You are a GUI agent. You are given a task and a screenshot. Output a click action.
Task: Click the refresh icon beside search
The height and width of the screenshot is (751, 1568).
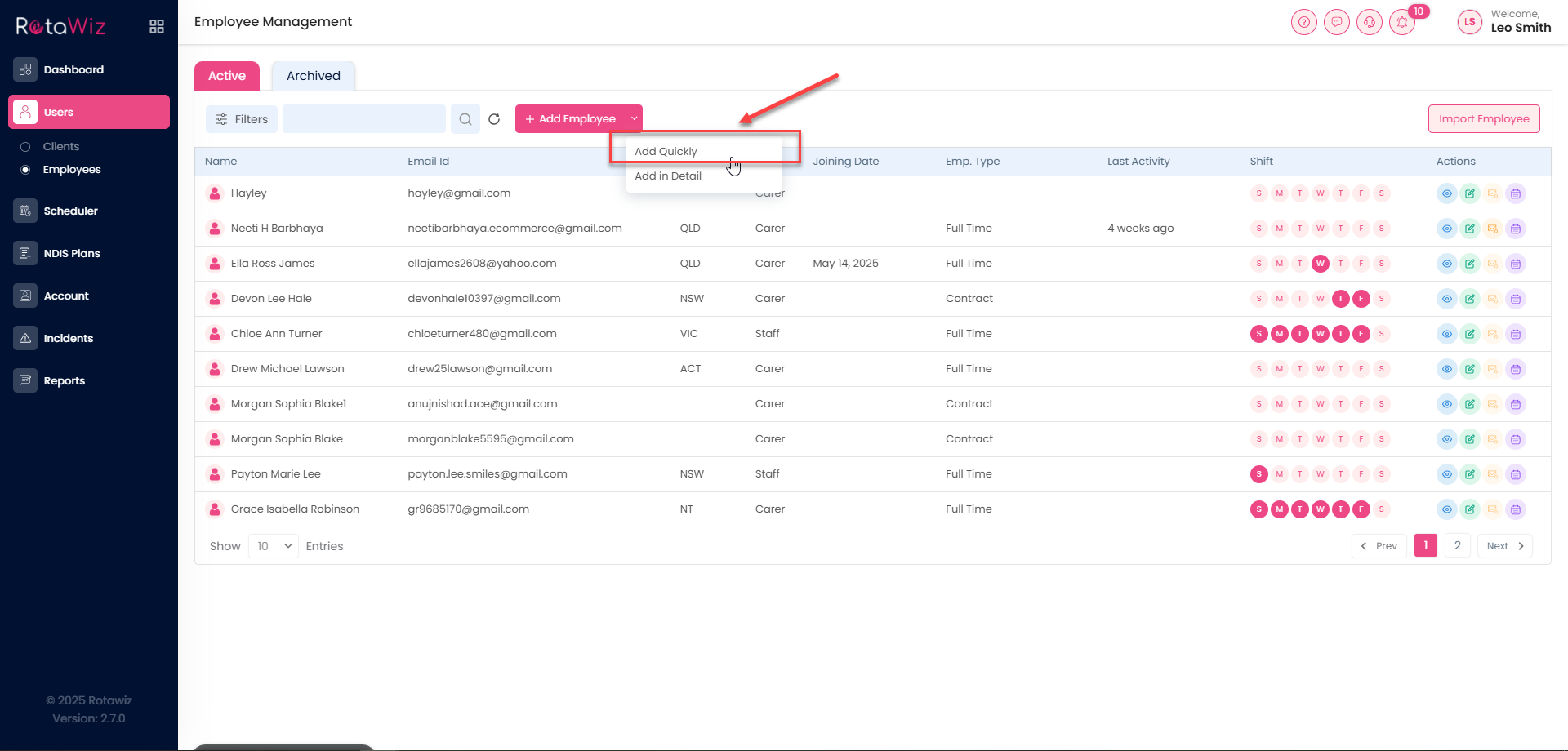(x=494, y=119)
